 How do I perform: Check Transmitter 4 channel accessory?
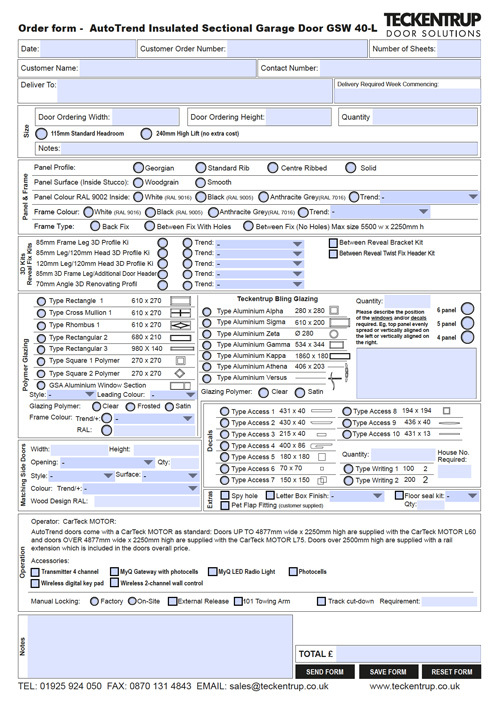click(35, 572)
